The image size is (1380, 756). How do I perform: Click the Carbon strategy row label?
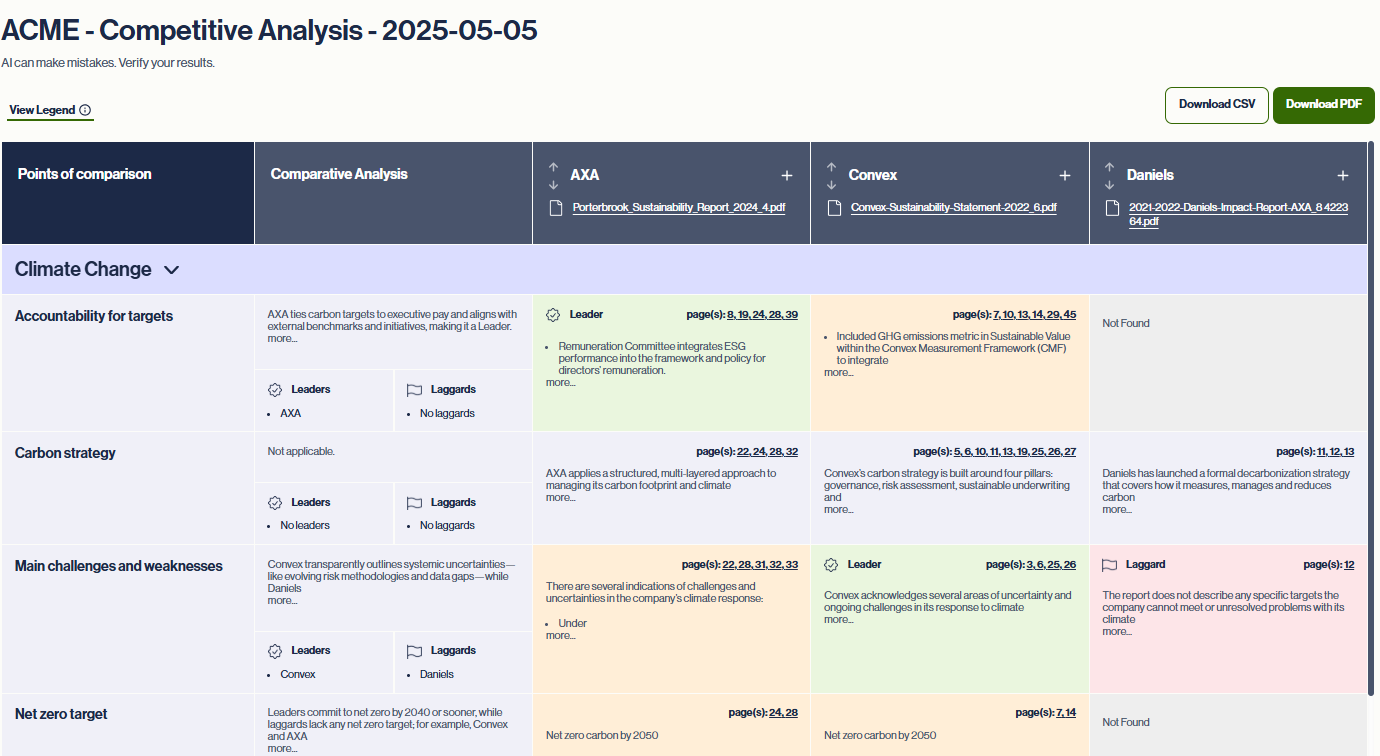point(65,453)
